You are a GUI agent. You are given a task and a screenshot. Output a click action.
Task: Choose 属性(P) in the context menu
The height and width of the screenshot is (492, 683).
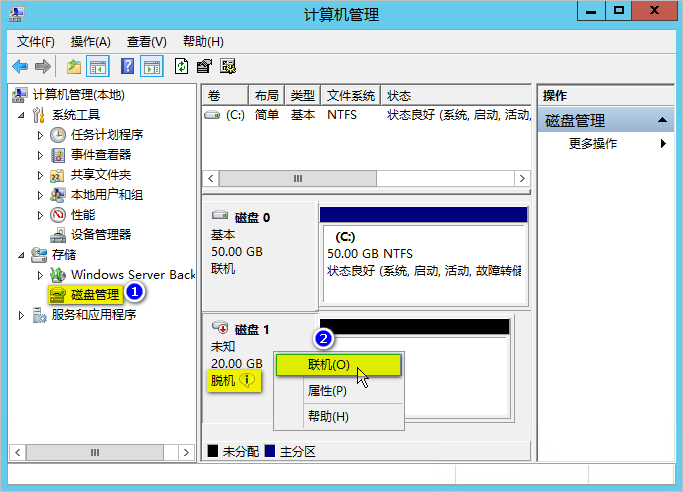[338, 391]
